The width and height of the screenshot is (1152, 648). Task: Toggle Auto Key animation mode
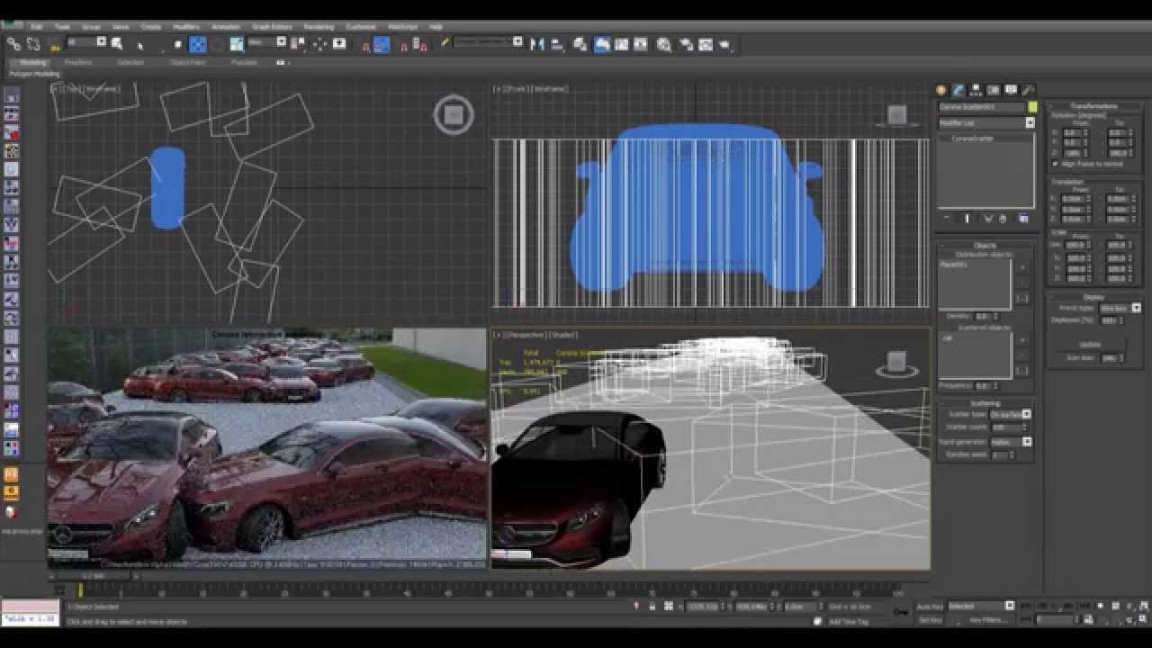[930, 606]
